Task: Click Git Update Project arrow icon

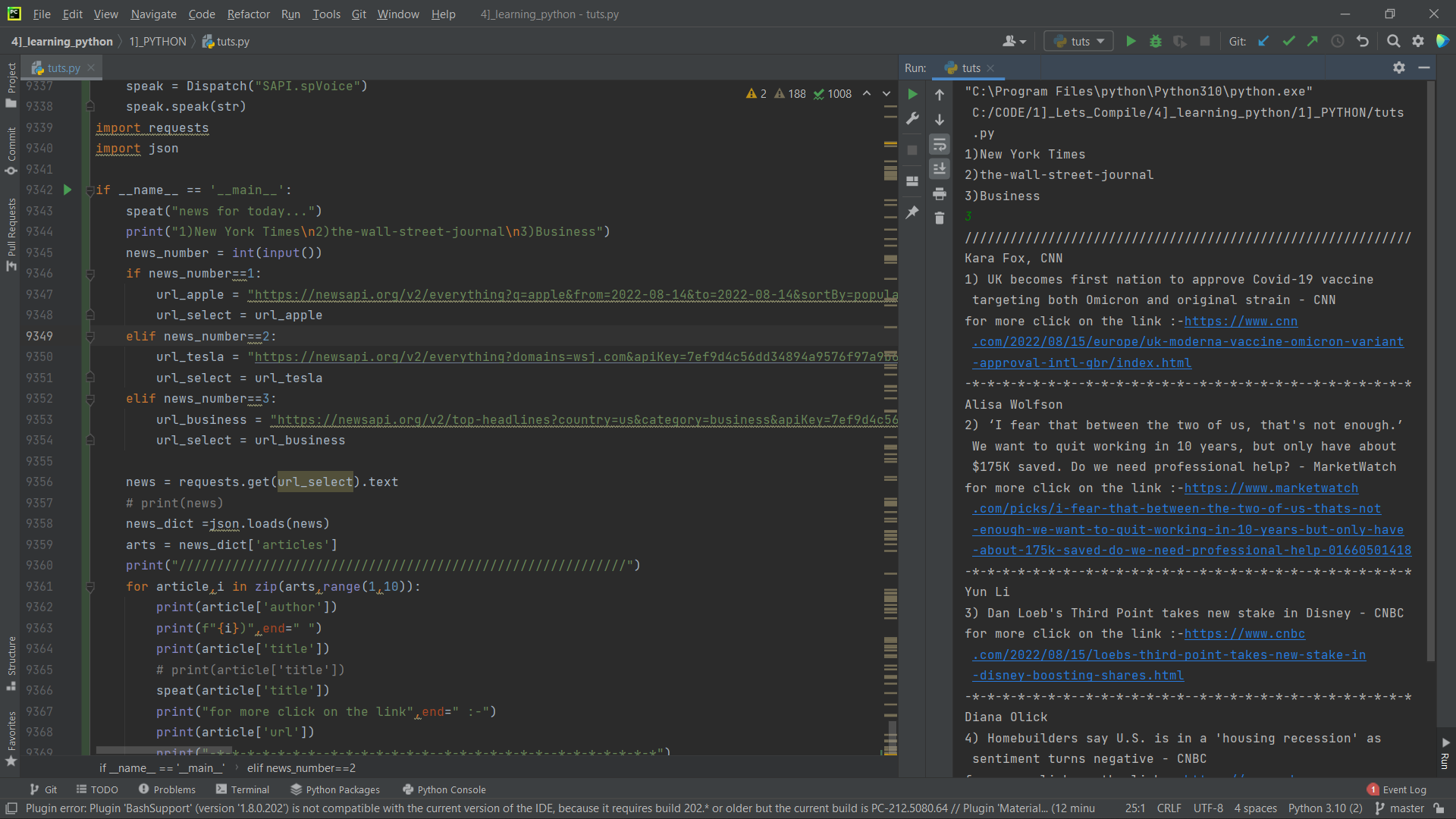Action: 1263,41
